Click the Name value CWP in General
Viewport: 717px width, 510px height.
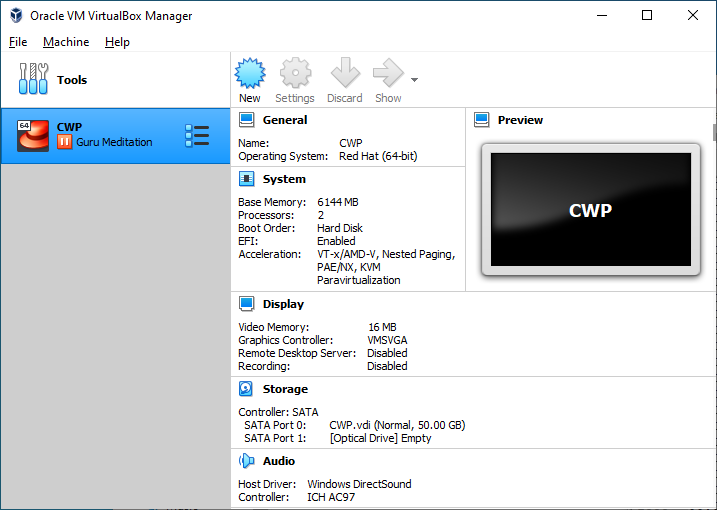click(351, 143)
